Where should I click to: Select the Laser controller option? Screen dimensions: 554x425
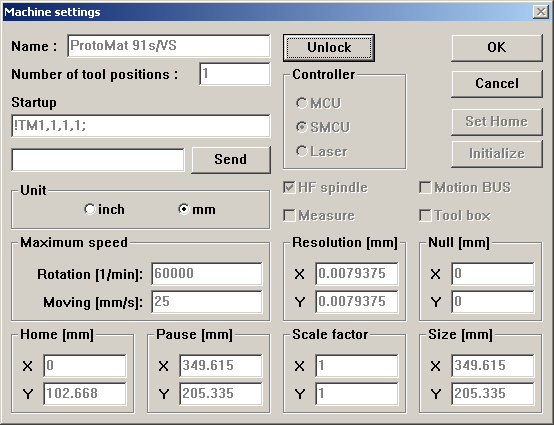[322, 152]
